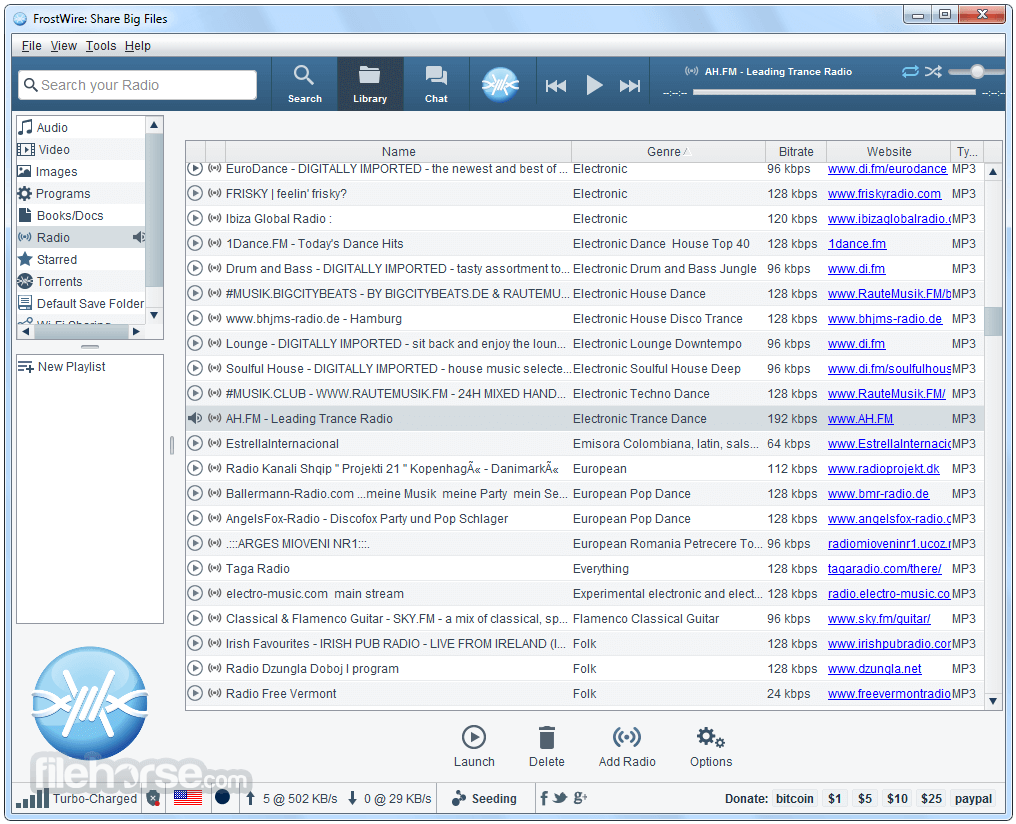1016x824 pixels.
Task: Open the File menu
Action: pos(31,45)
